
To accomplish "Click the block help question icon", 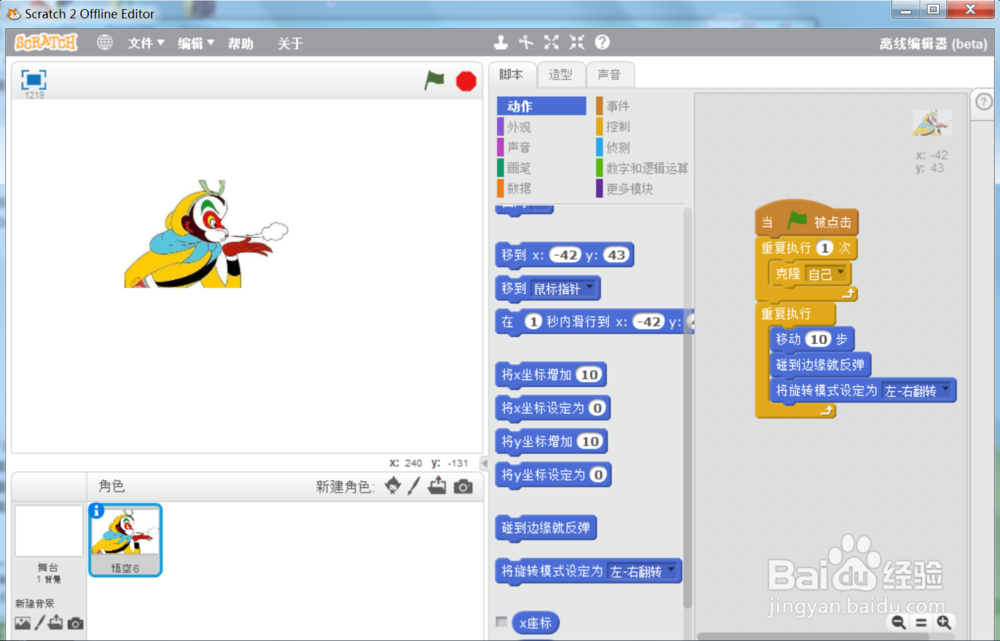I will tap(602, 43).
